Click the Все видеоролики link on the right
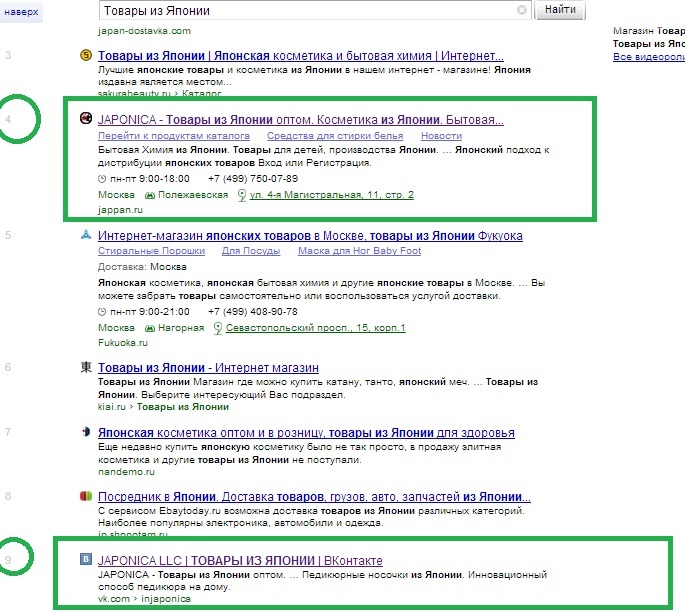This screenshot has width=685, height=612. click(649, 57)
